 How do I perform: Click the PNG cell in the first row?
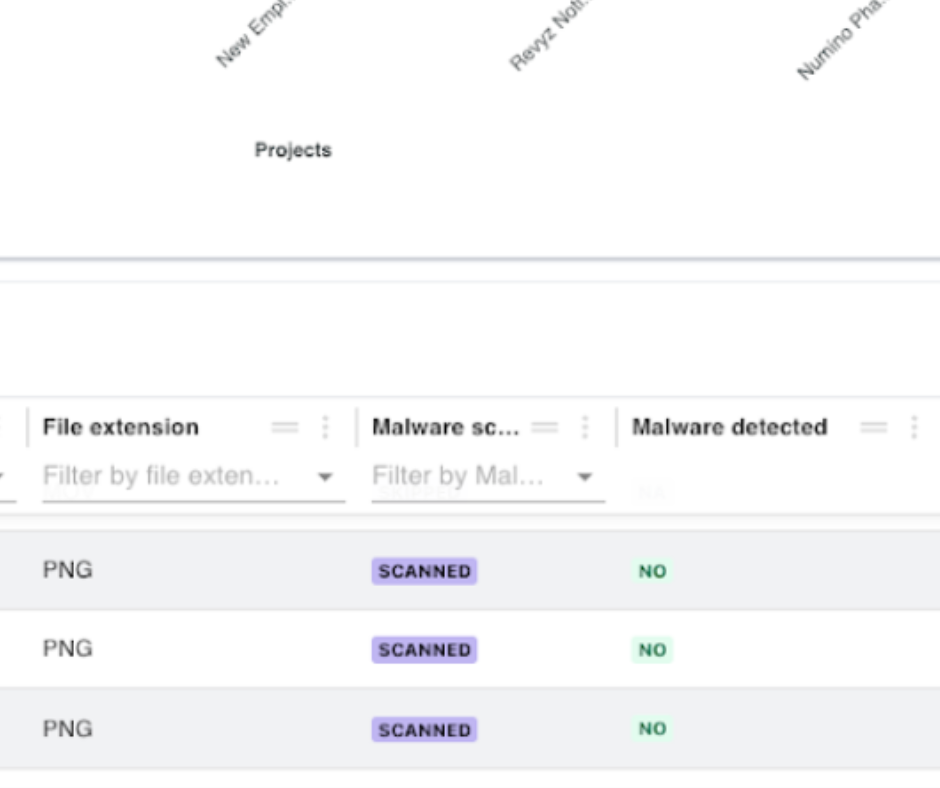pos(67,570)
